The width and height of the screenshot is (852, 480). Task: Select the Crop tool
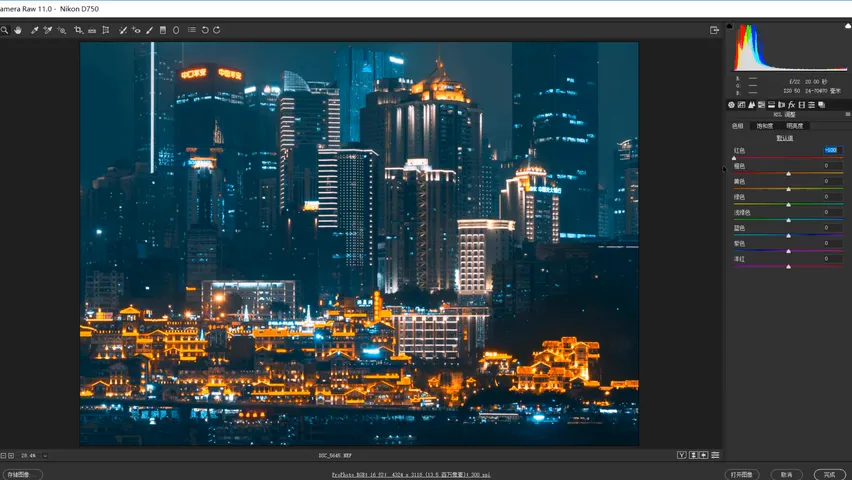[x=78, y=30]
